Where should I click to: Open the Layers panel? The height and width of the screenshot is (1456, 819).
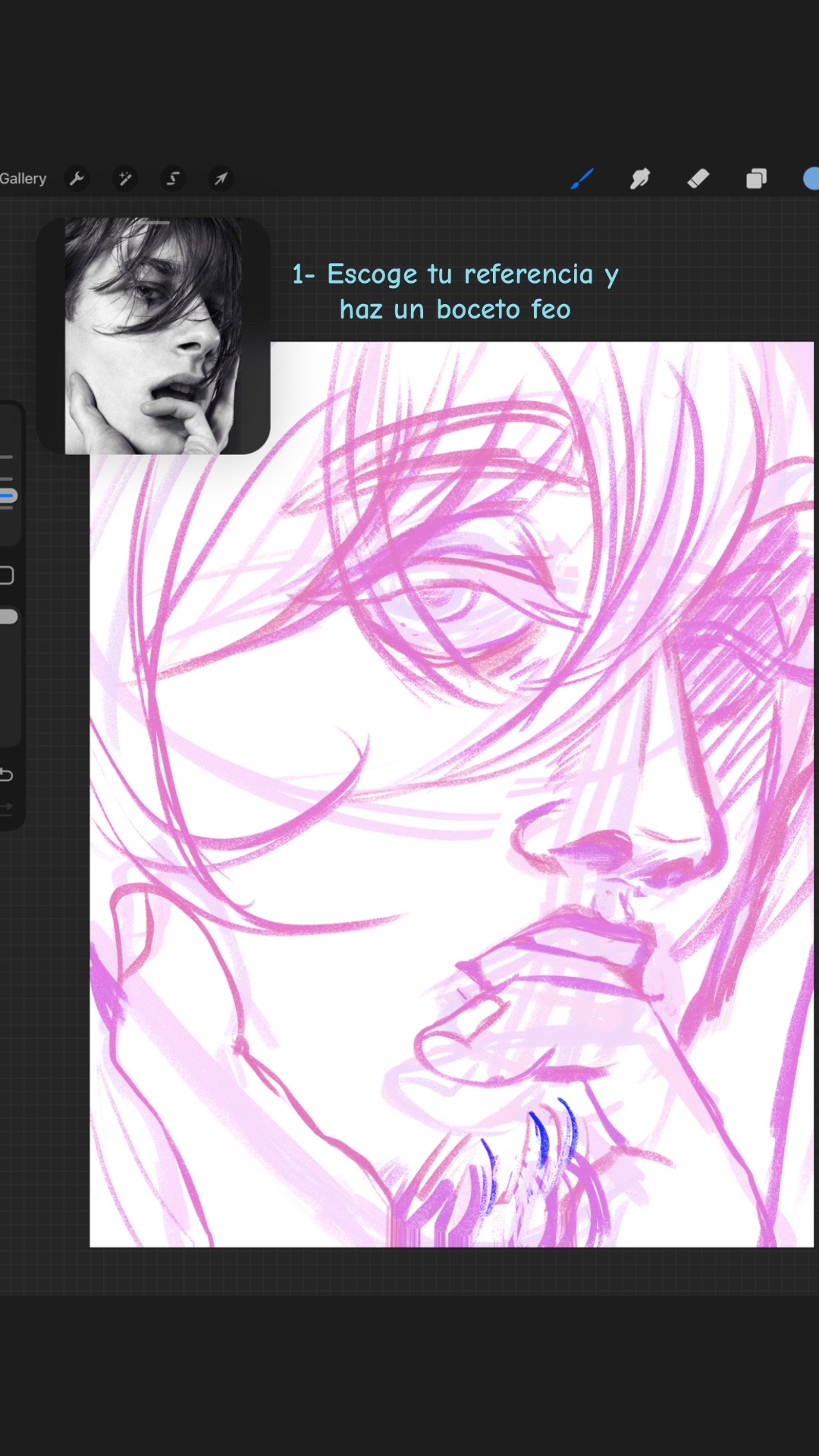pyautogui.click(x=756, y=179)
